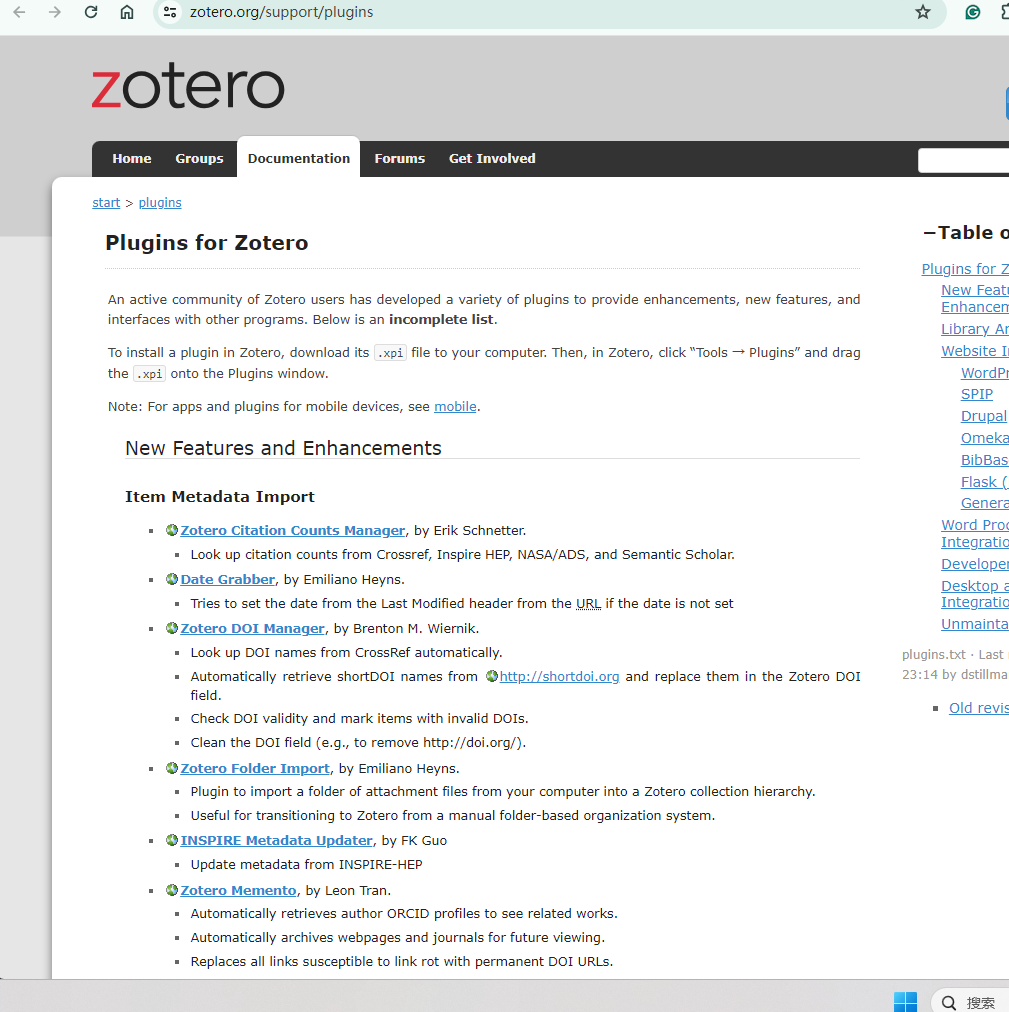Viewport: 1009px width, 1012px height.
Task: Jump to Drupal entry in contents
Action: tap(984, 416)
